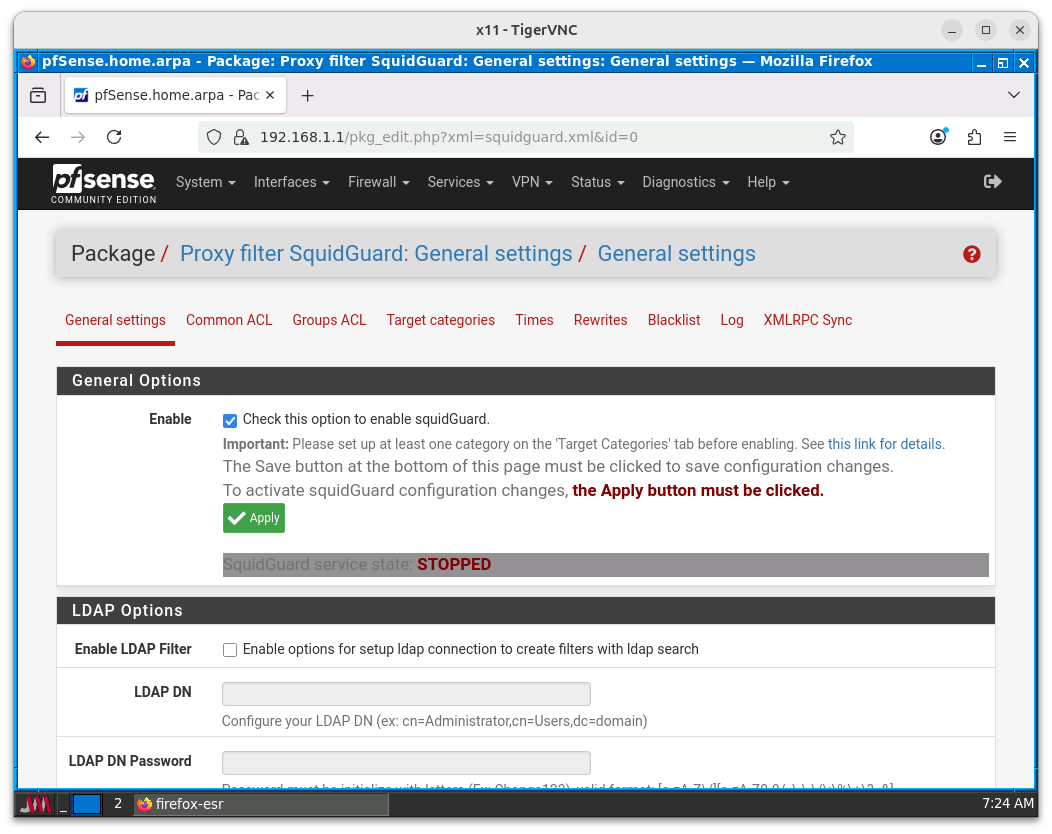Expand the Services dropdown menu
Screen dimensions: 1052x834
(460, 182)
